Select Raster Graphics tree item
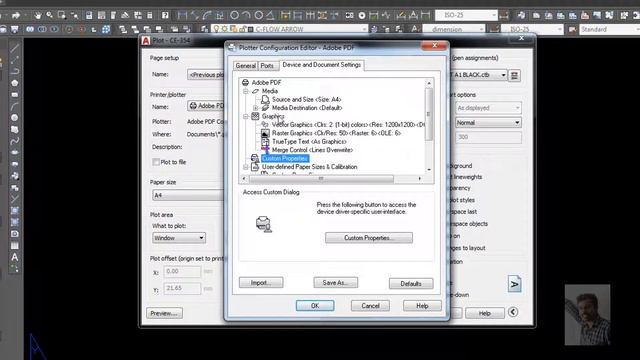 pyautogui.click(x=336, y=133)
